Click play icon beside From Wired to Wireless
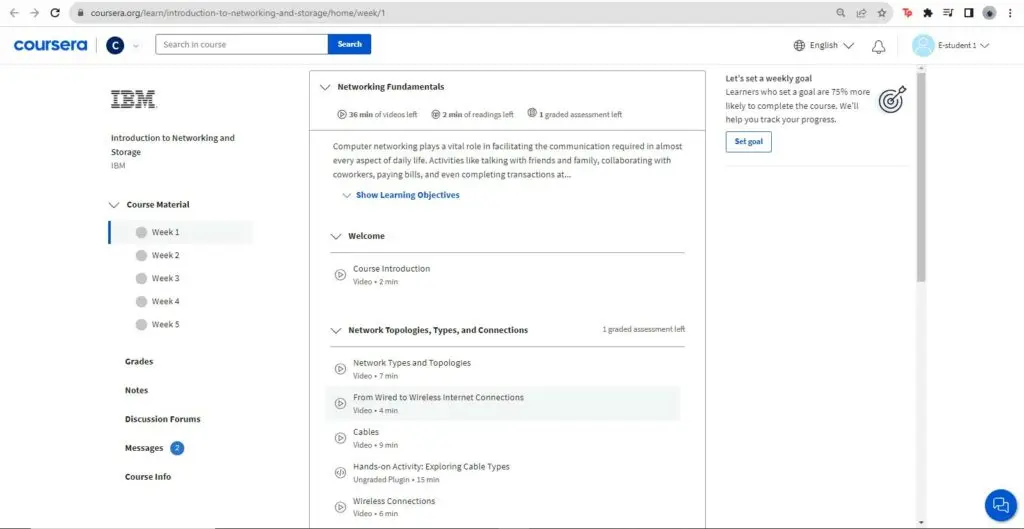This screenshot has height=529, width=1024. point(340,404)
